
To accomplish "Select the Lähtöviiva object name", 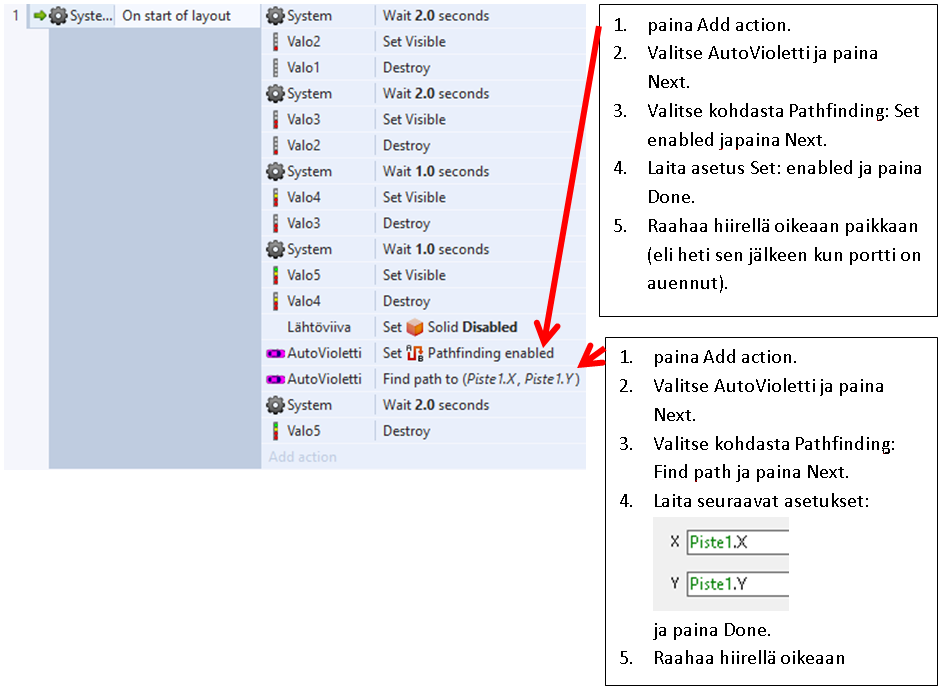I will 318,328.
